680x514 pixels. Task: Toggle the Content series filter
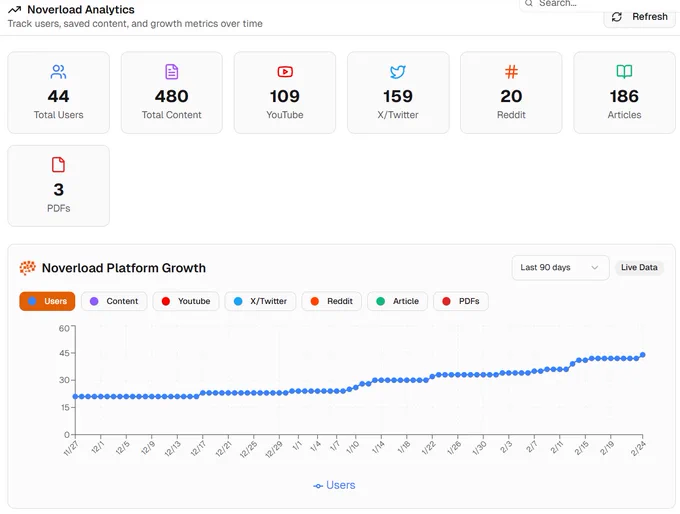[x=114, y=301]
